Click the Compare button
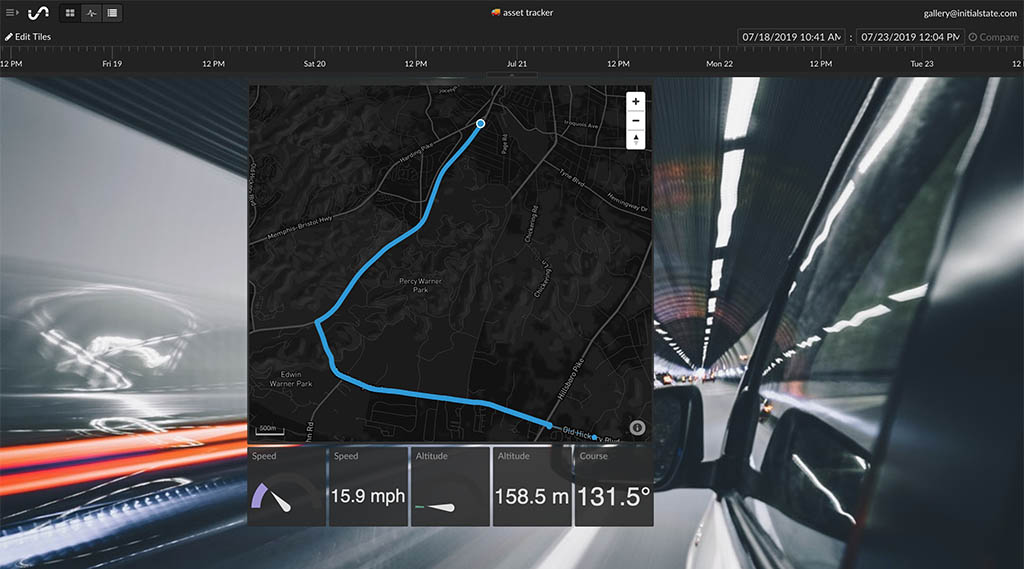 pyautogui.click(x=992, y=37)
